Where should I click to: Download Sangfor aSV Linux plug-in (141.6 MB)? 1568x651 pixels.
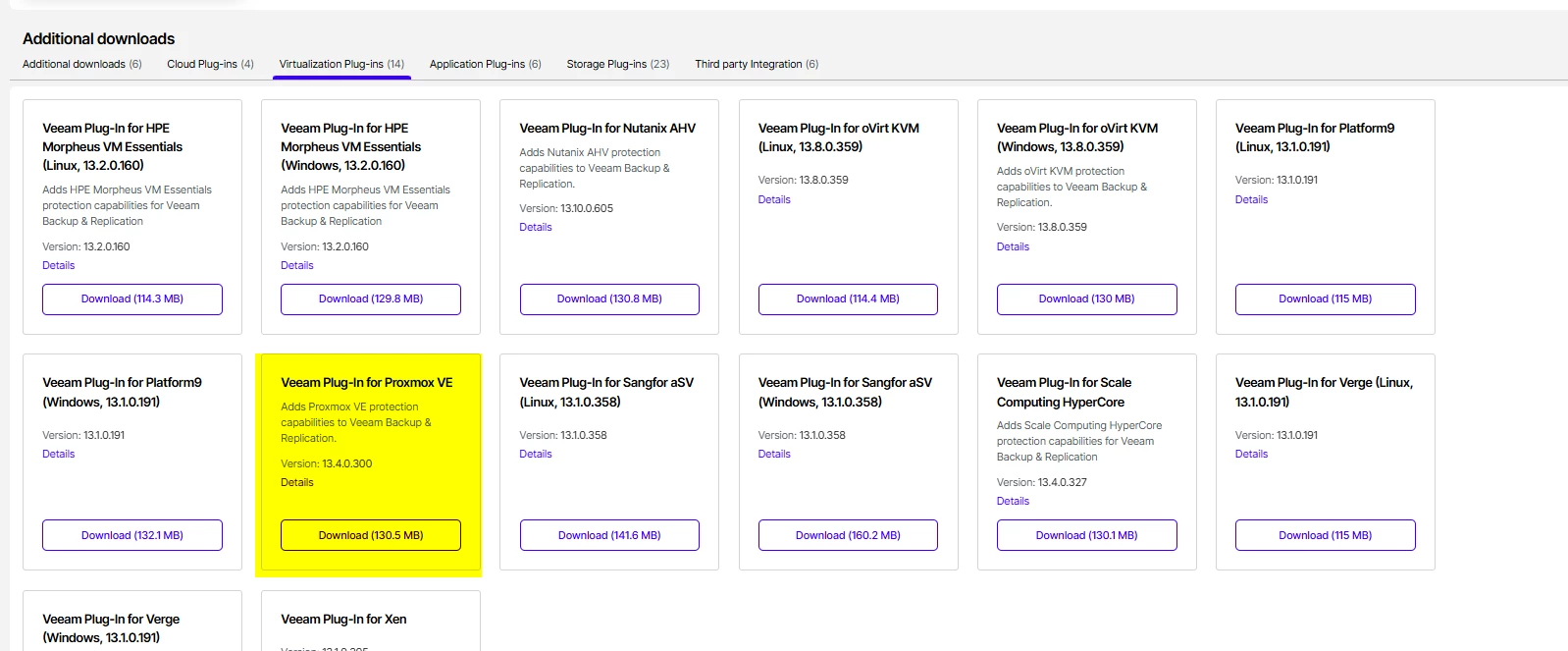coord(609,535)
